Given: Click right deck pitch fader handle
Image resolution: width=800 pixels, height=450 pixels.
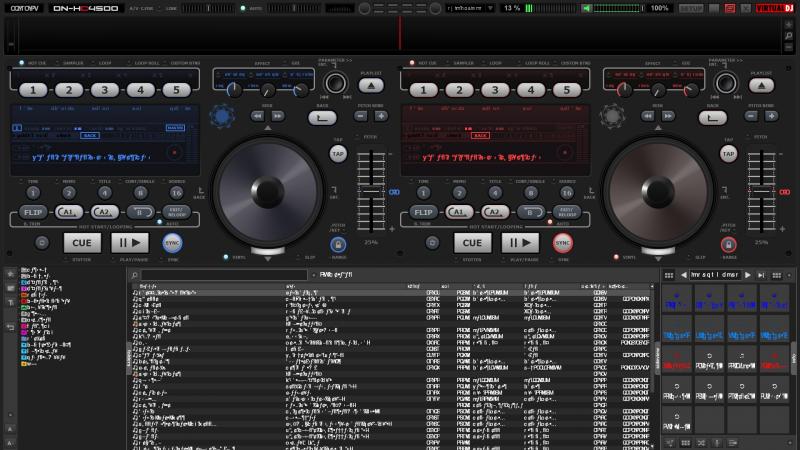Looking at the screenshot, I should coord(762,192).
